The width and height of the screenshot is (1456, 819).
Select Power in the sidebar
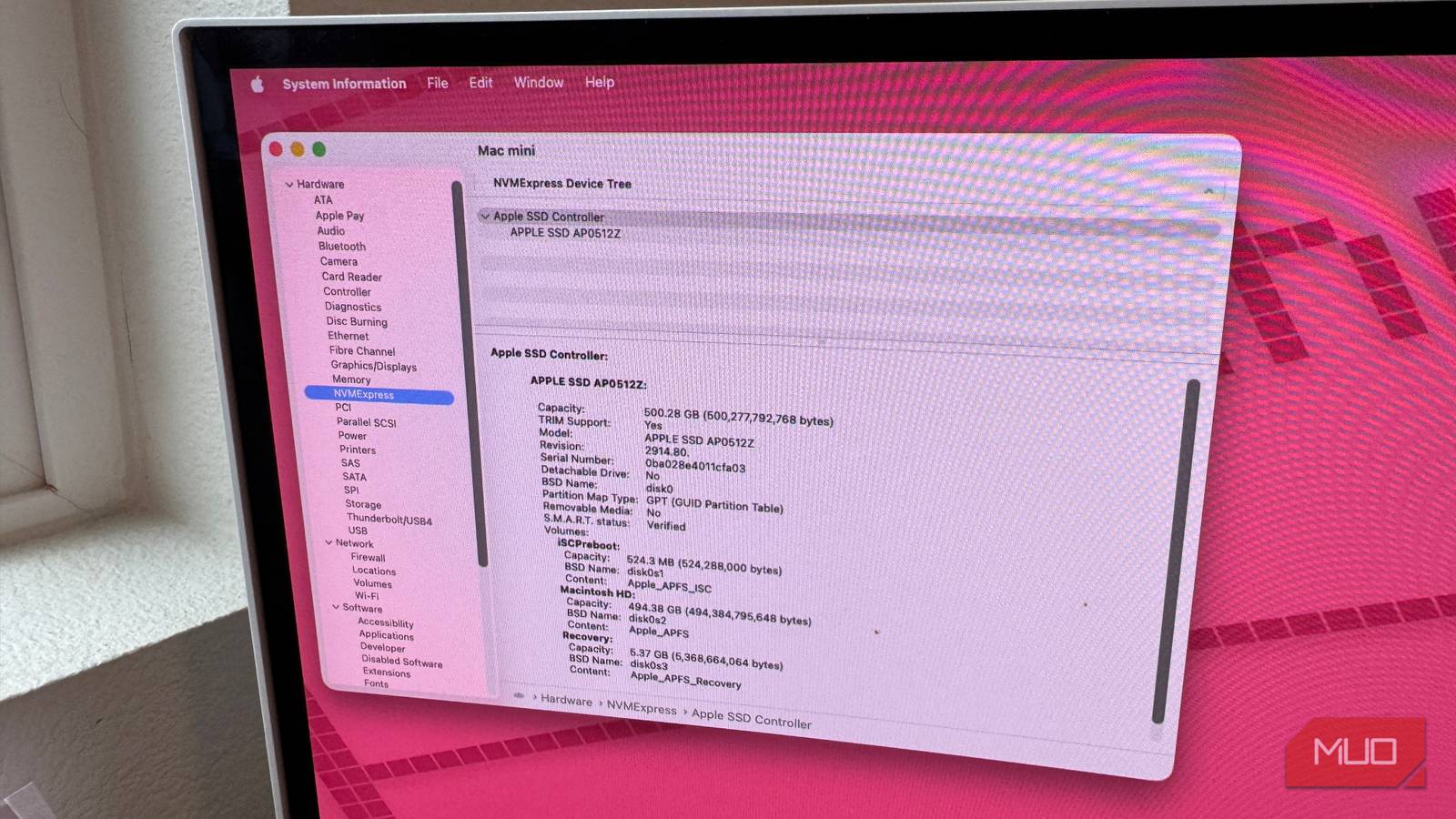pyautogui.click(x=352, y=436)
